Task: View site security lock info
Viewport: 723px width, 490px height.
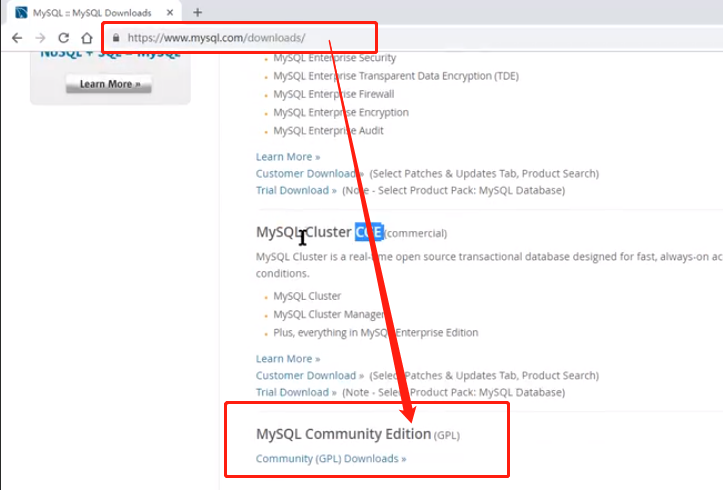Action: pos(116,38)
